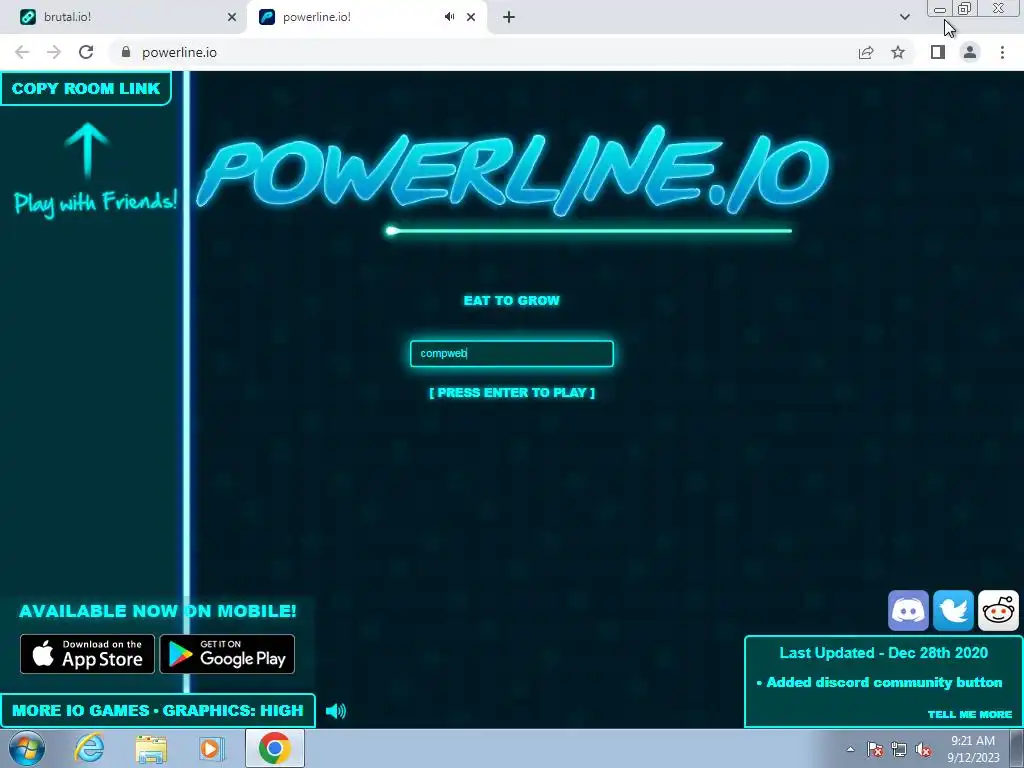The image size is (1024, 768).
Task: Close the powerline.io! tab
Action: [471, 17]
